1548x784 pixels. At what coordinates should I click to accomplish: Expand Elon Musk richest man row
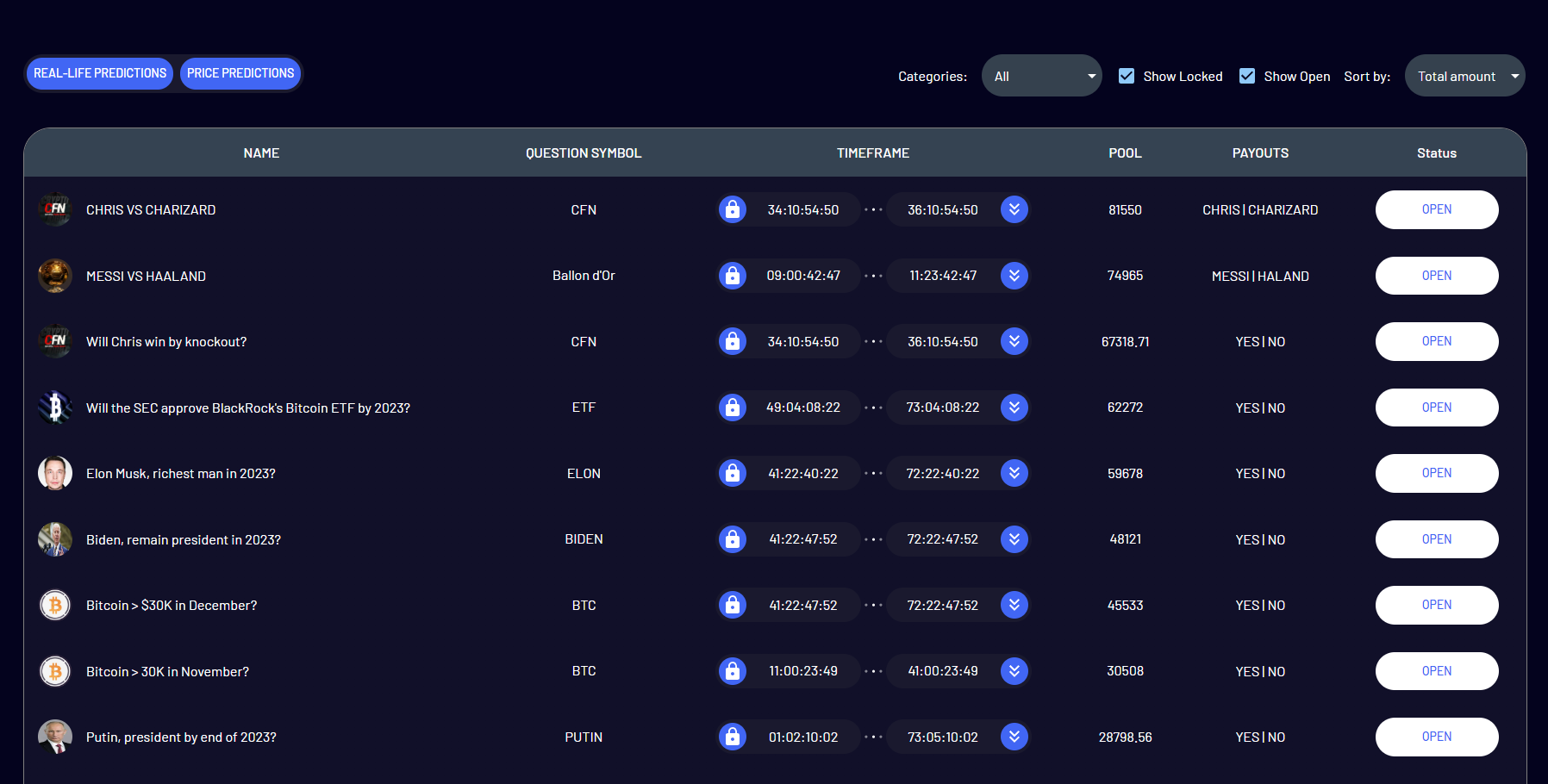click(x=1014, y=473)
